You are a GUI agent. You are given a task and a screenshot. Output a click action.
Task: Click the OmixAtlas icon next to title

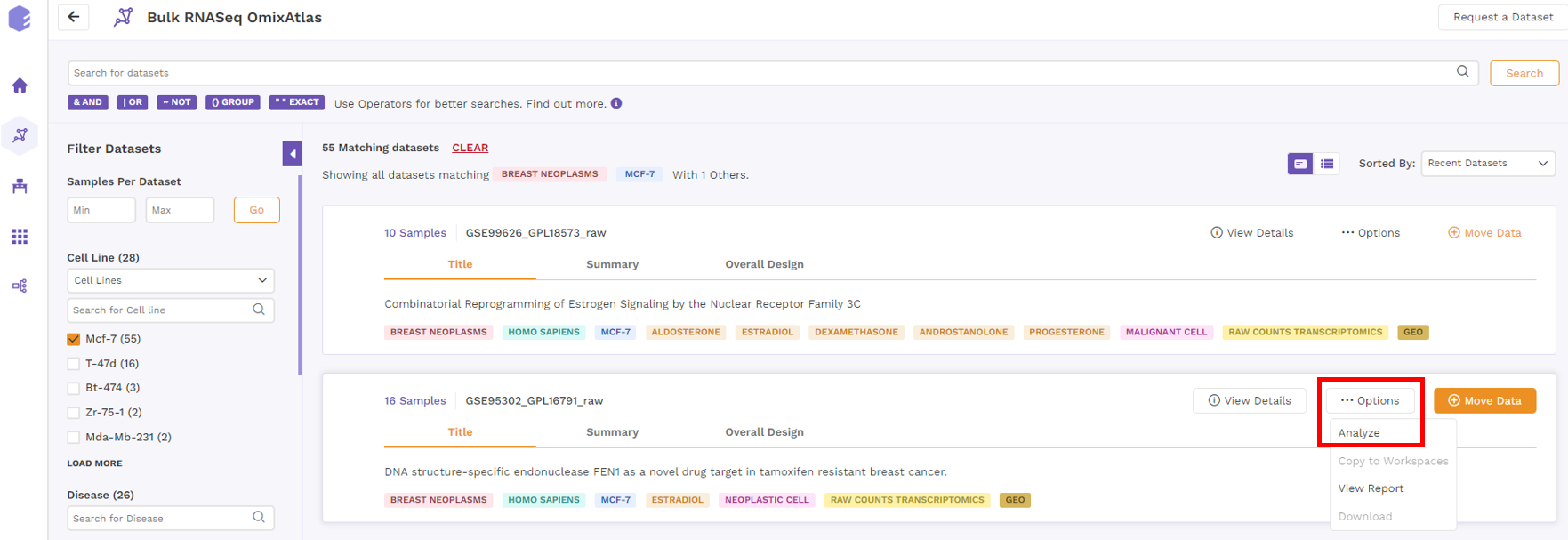124,17
